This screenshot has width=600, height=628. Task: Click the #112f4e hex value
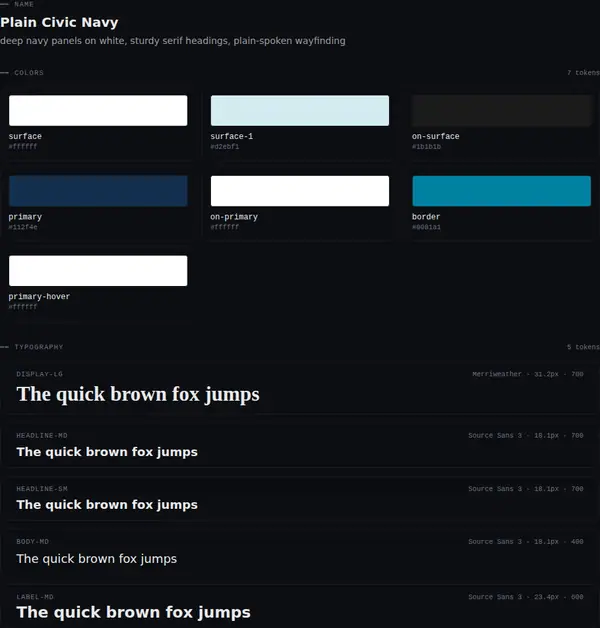[23, 227]
